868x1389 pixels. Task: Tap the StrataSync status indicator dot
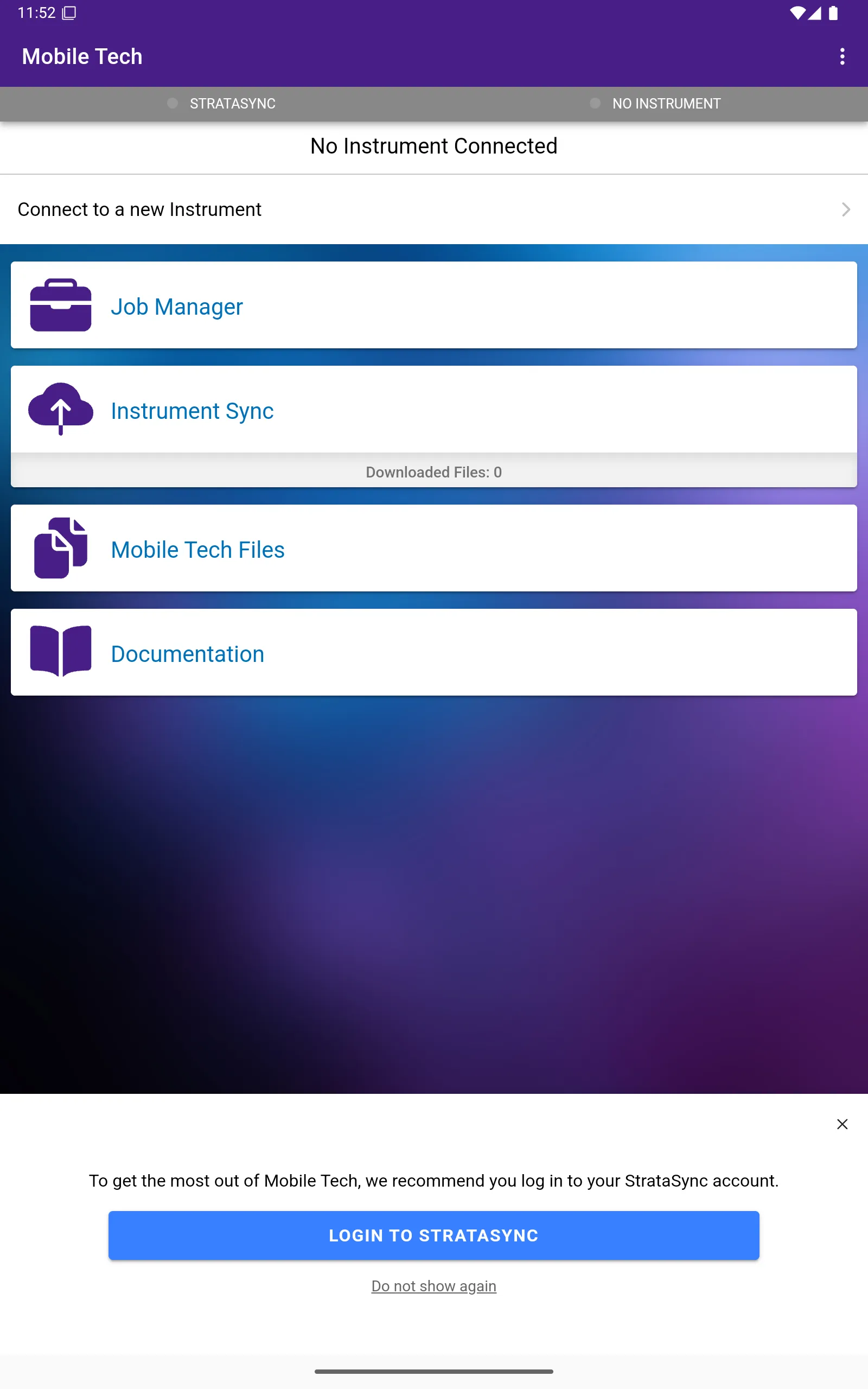(172, 103)
